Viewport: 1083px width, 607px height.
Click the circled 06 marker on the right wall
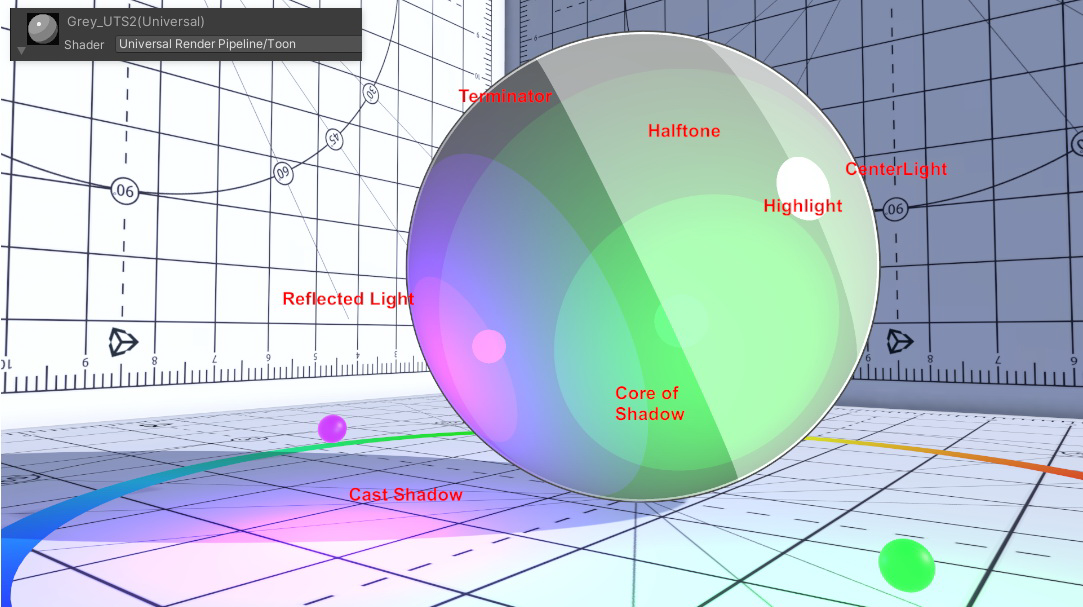(x=896, y=210)
